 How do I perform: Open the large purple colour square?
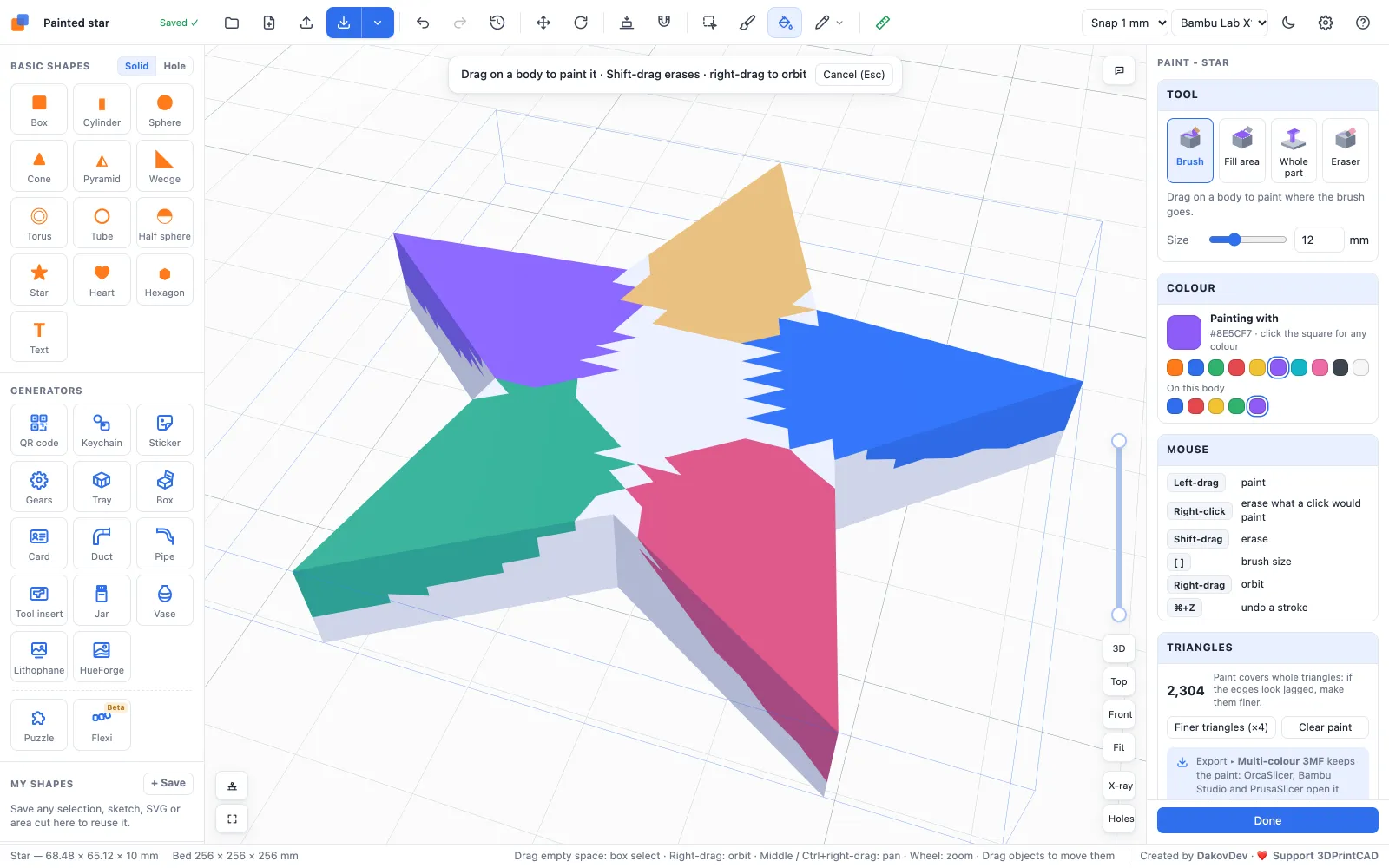coord(1184,332)
